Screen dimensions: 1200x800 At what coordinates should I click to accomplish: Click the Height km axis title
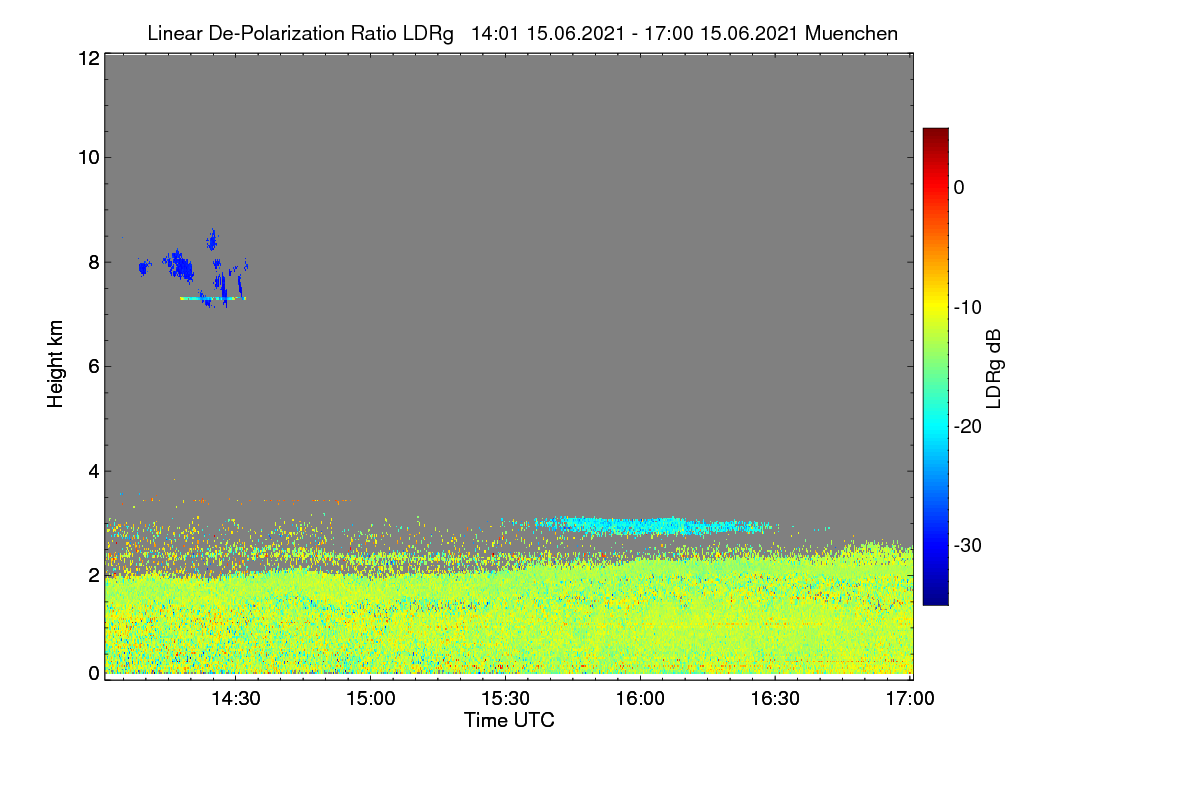tap(56, 364)
